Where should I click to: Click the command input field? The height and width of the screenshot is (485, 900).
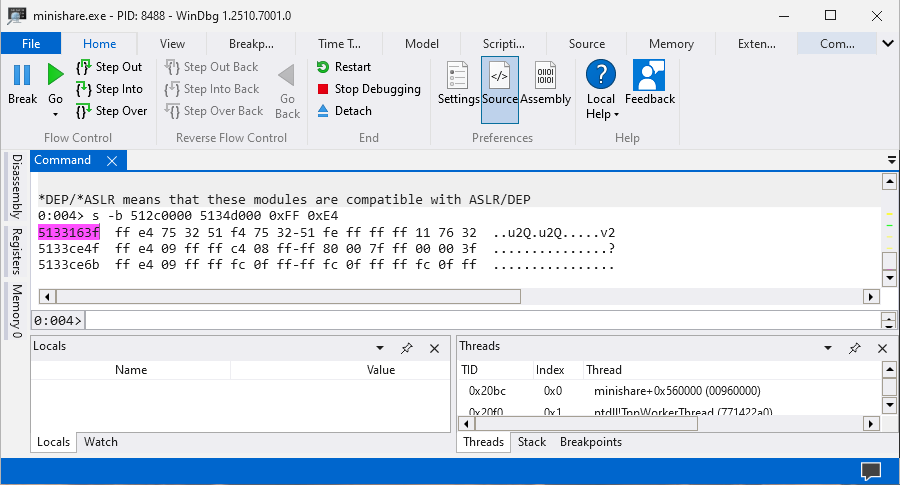[480, 320]
